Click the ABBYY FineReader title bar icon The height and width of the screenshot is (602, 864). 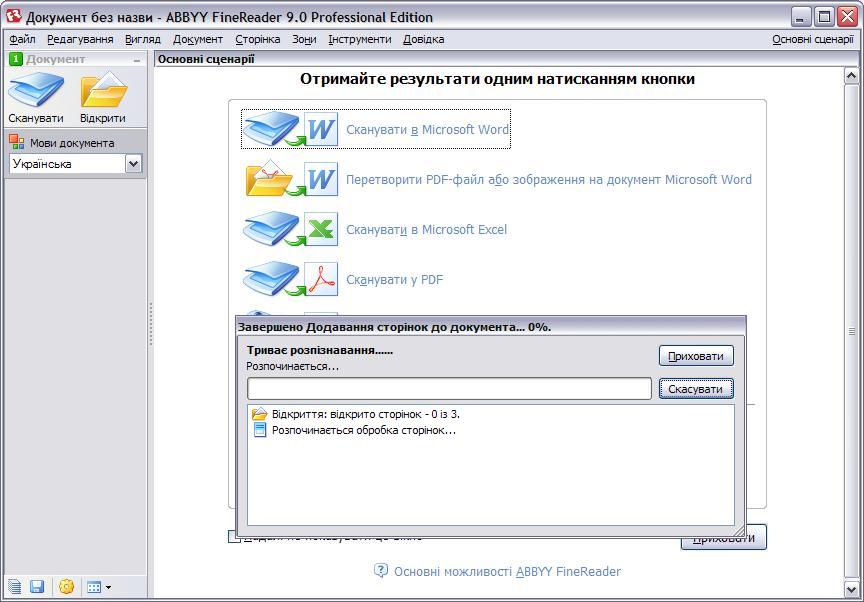(13, 16)
